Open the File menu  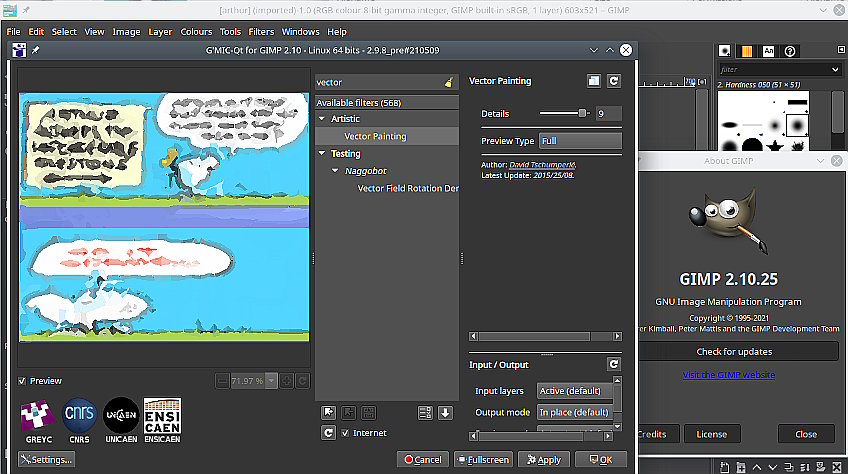(x=14, y=32)
